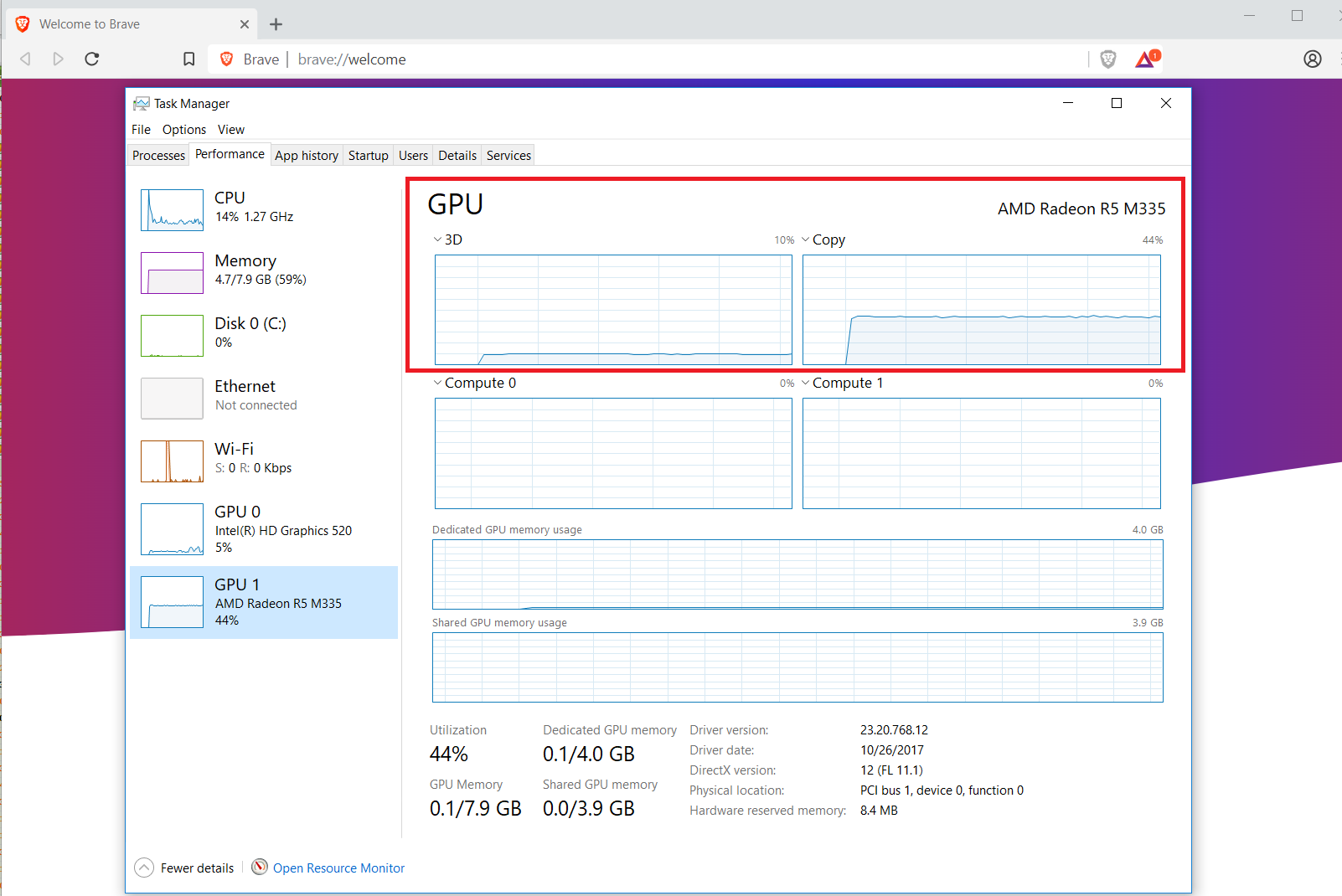Switch to the App history tab
The width and height of the screenshot is (1342, 896).
(307, 156)
